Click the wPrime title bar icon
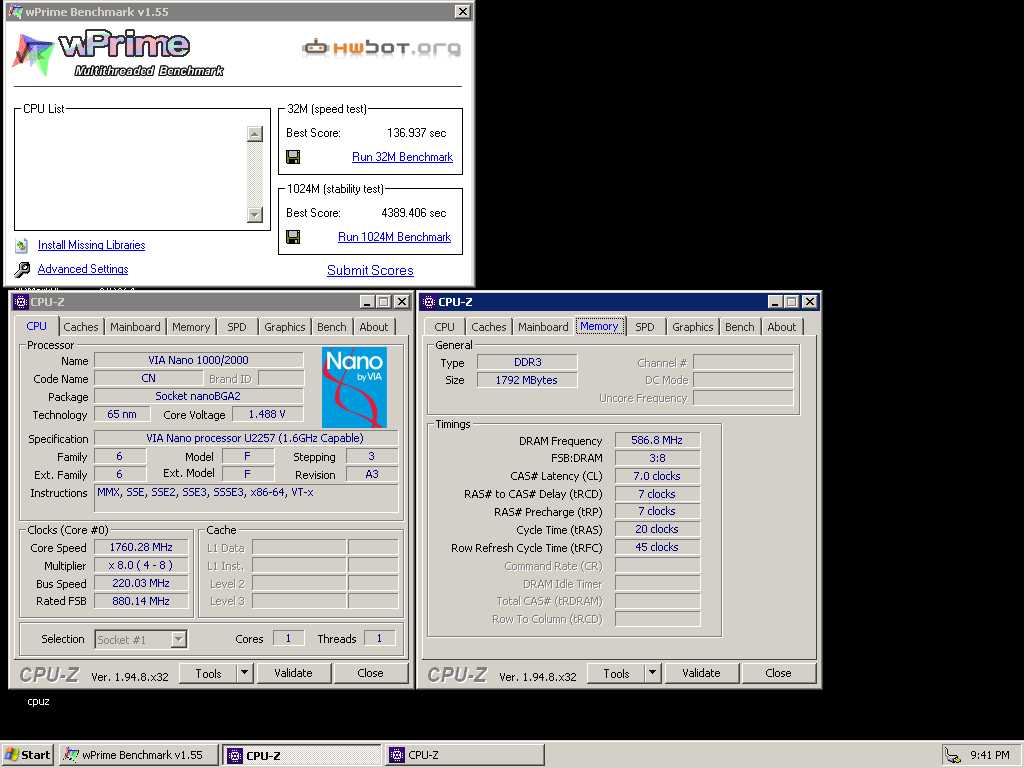The image size is (1024, 768). coord(15,11)
